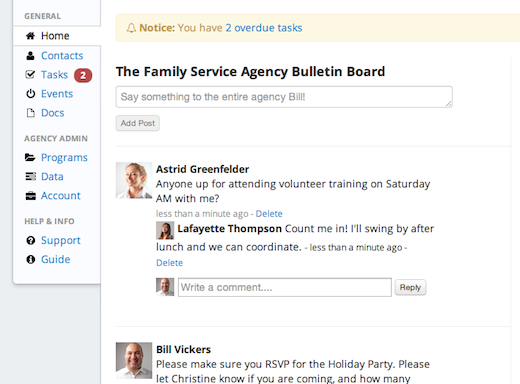Viewport: 520px width, 384px height.
Task: Click the Docs file icon
Action: coord(30,113)
